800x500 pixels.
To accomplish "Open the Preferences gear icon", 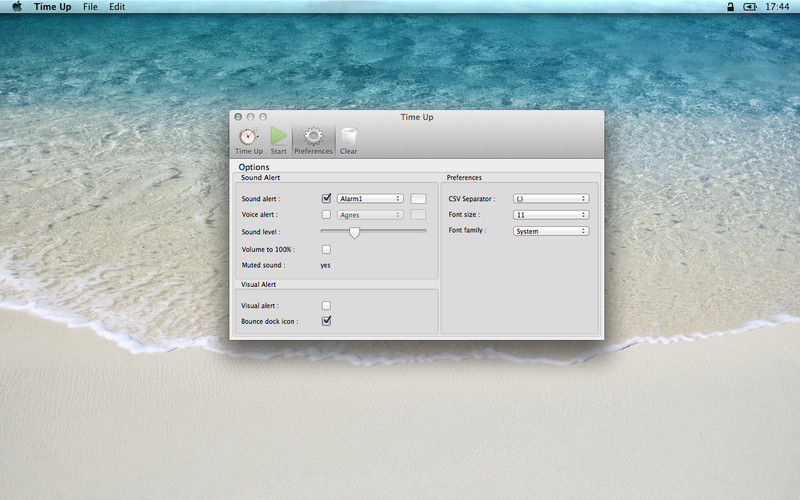I will [313, 136].
